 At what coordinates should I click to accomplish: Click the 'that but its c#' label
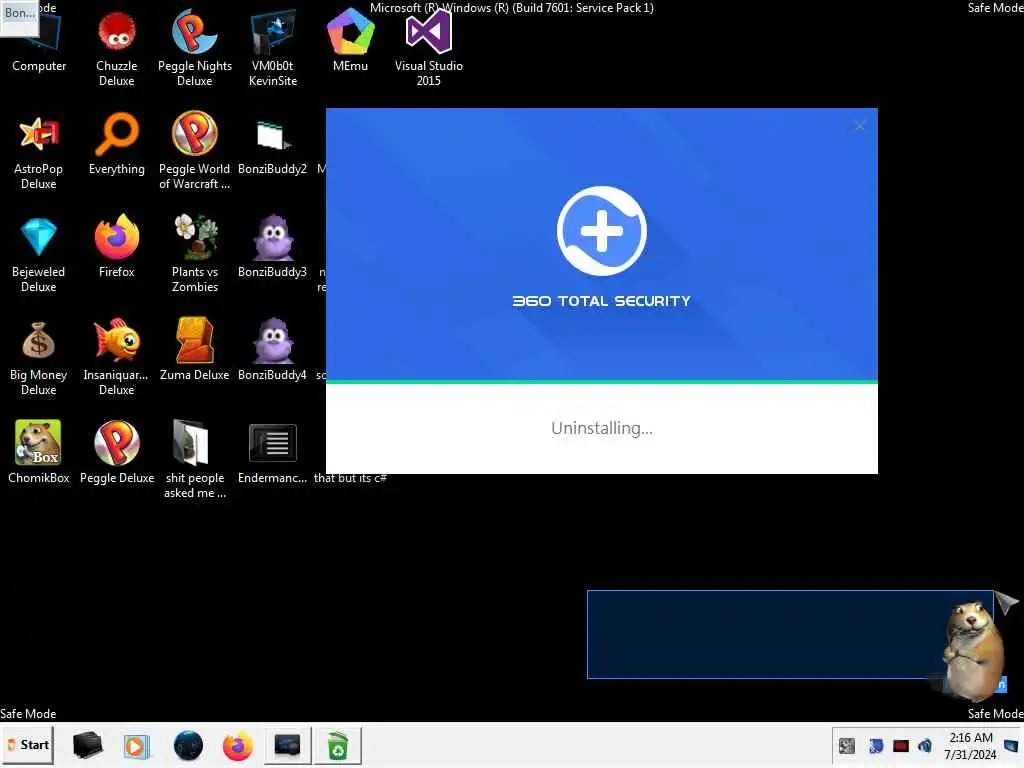click(350, 478)
